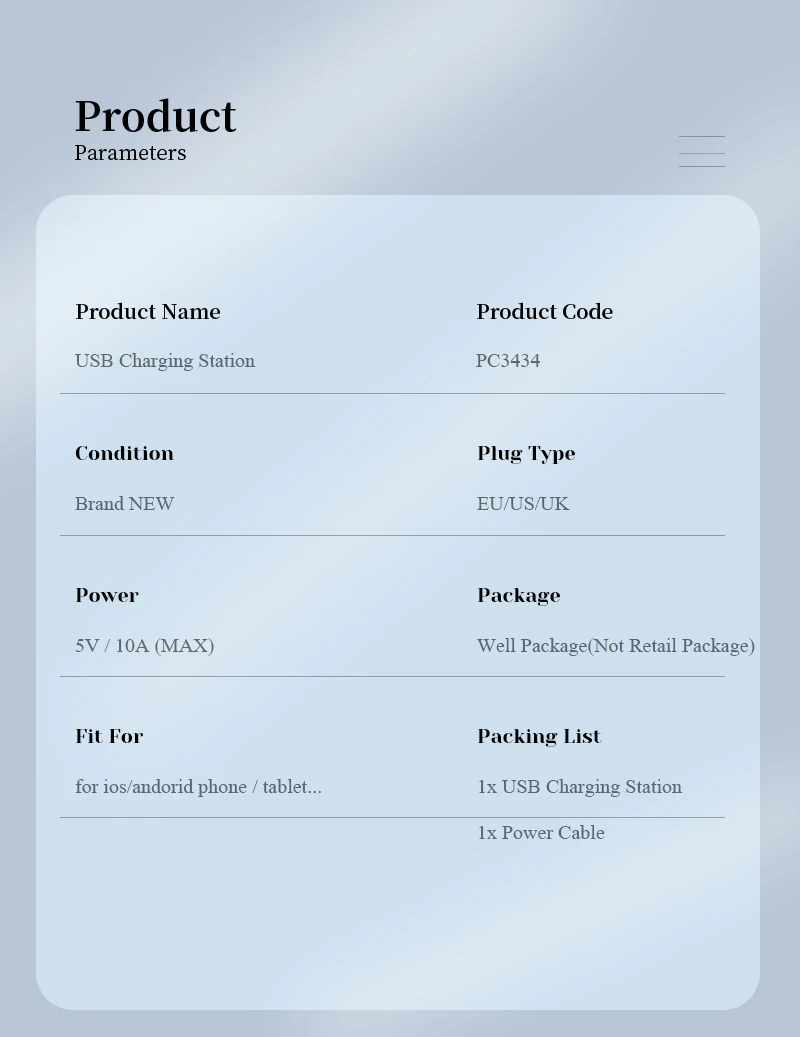Click the Plug Type label

[x=526, y=453]
